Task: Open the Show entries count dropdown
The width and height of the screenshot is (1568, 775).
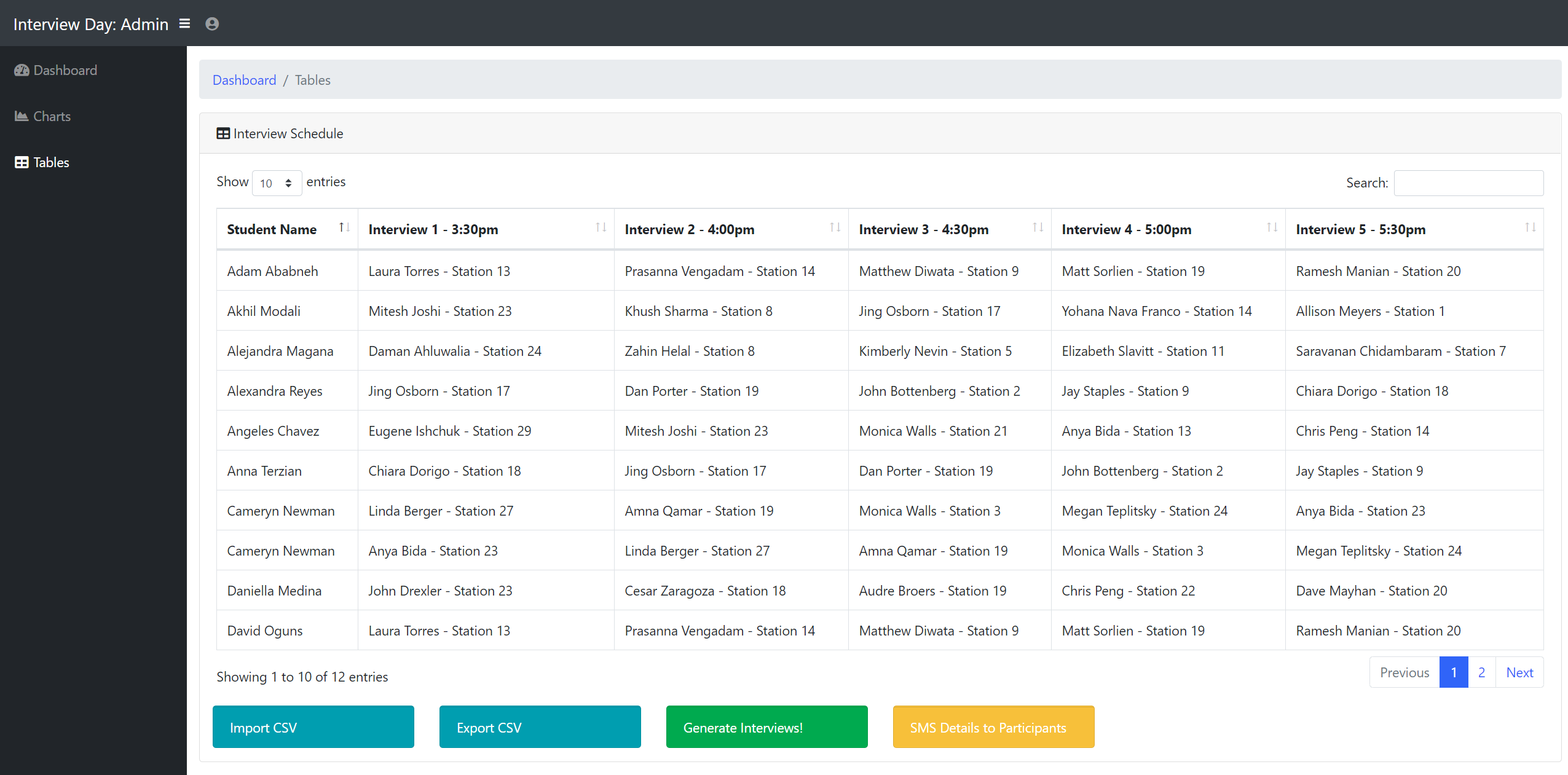Action: (277, 183)
